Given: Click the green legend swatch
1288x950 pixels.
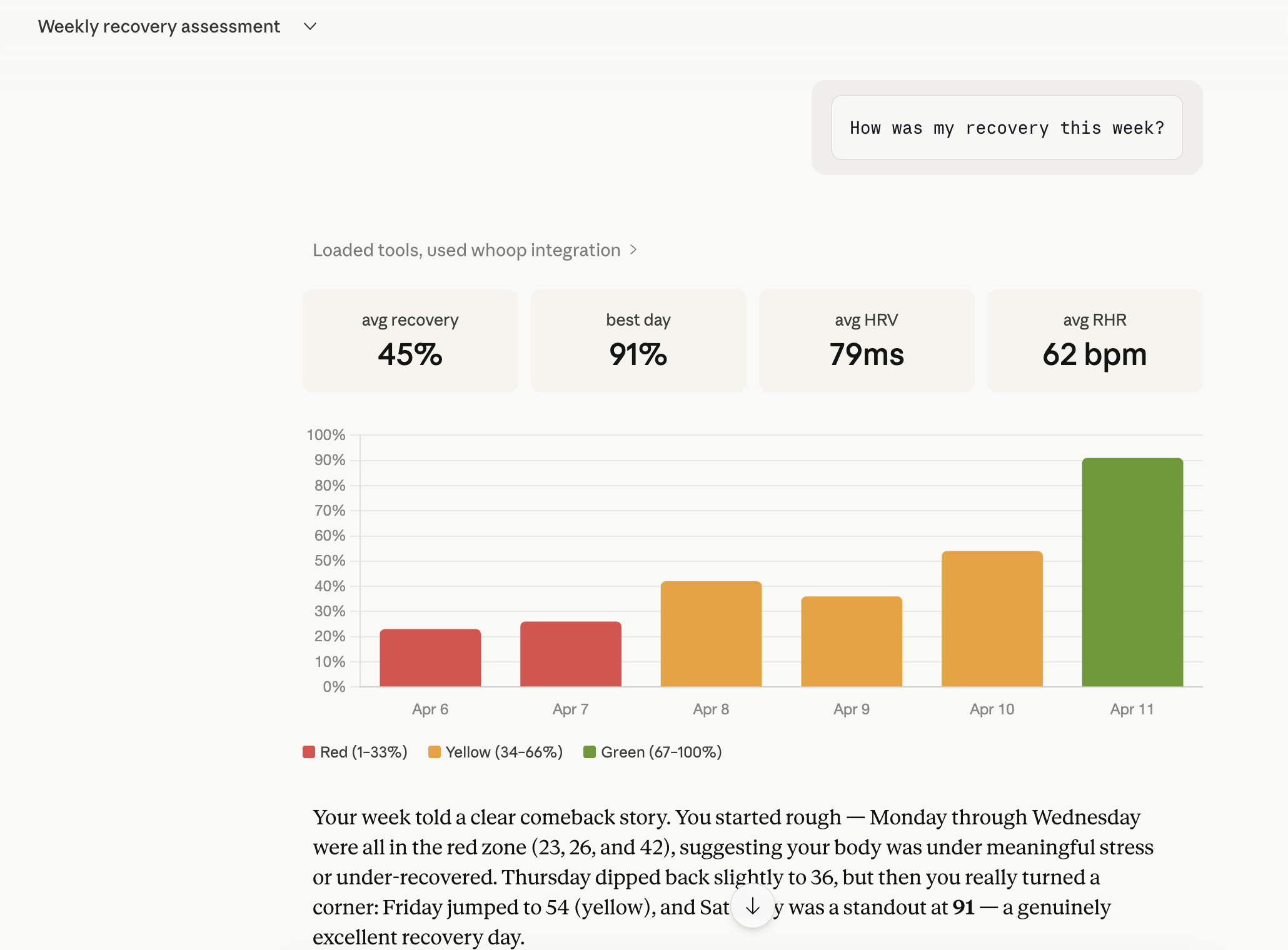Looking at the screenshot, I should coord(590,751).
